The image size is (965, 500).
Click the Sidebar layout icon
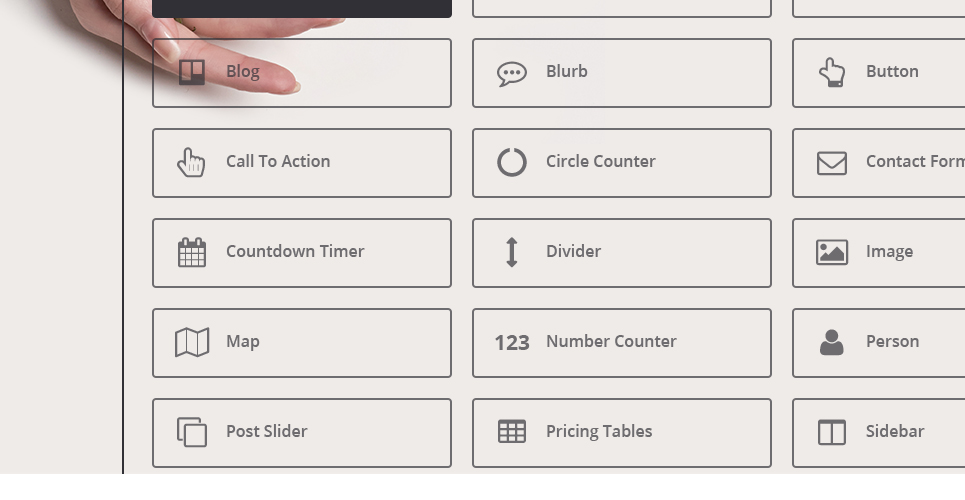832,432
